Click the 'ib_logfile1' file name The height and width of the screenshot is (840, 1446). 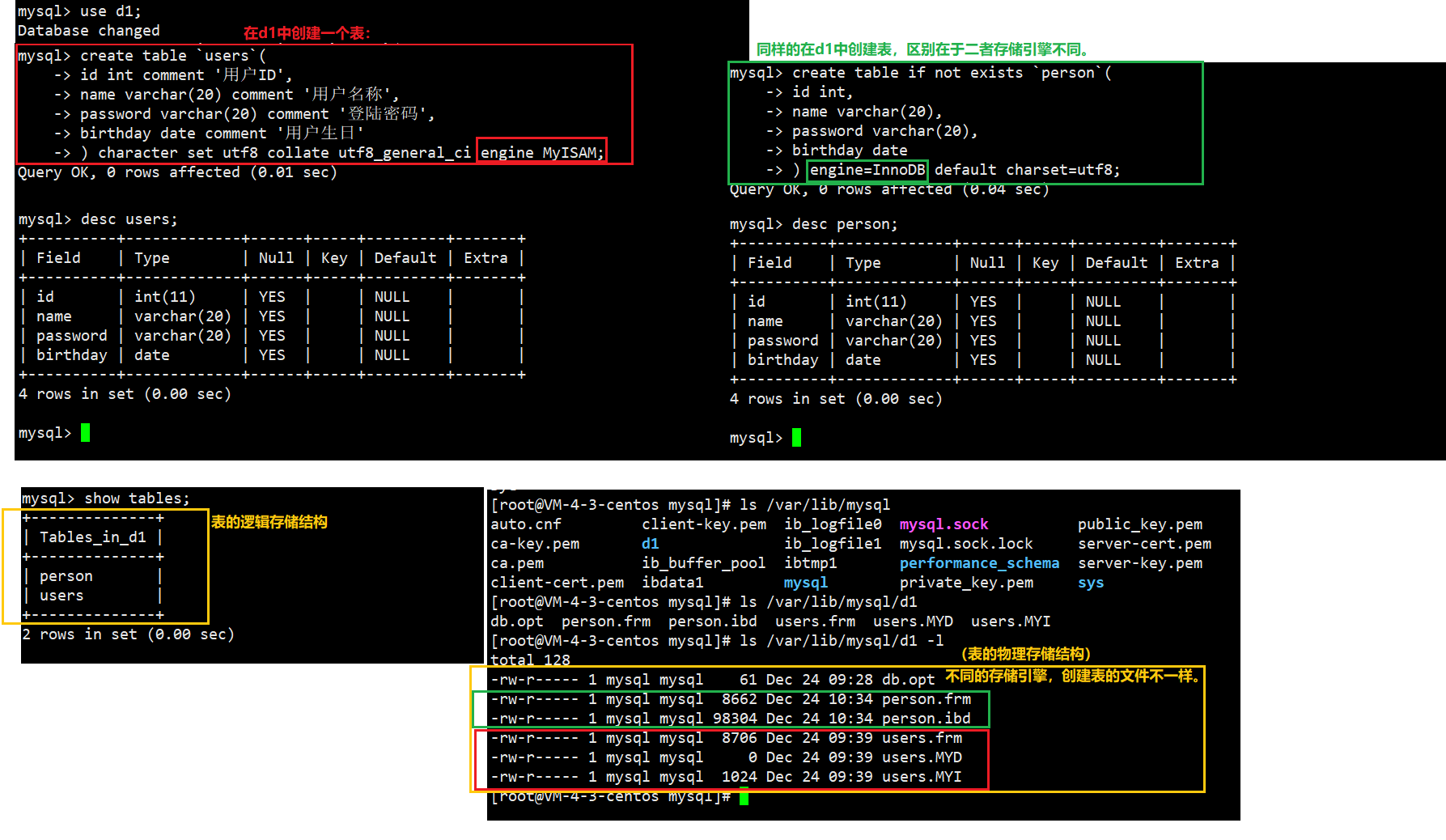pos(833,544)
